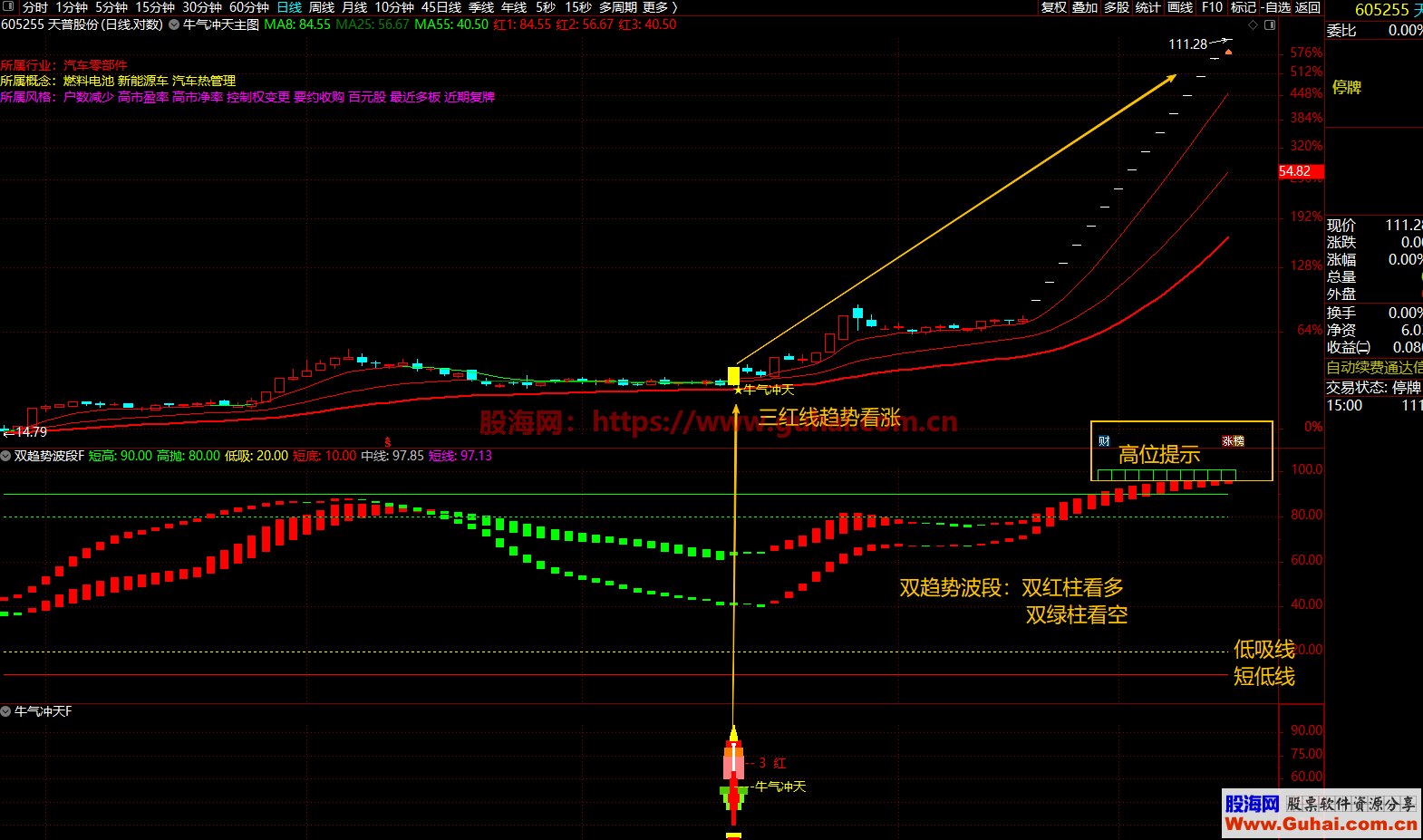Open the F10 company info
The image size is (1423, 840).
coord(1212,7)
